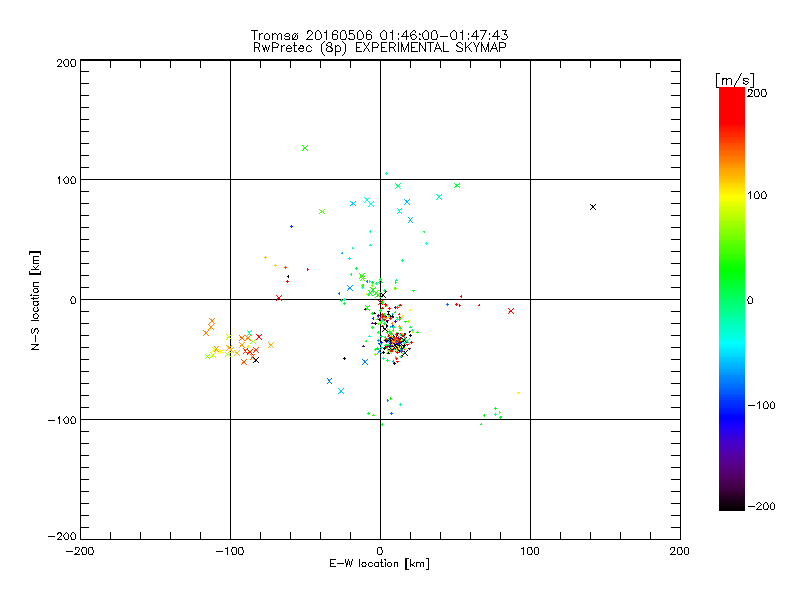Viewport: 800px width, 600px height.
Task: Select the N-S location [km] axis label
Action: [x=35, y=300]
